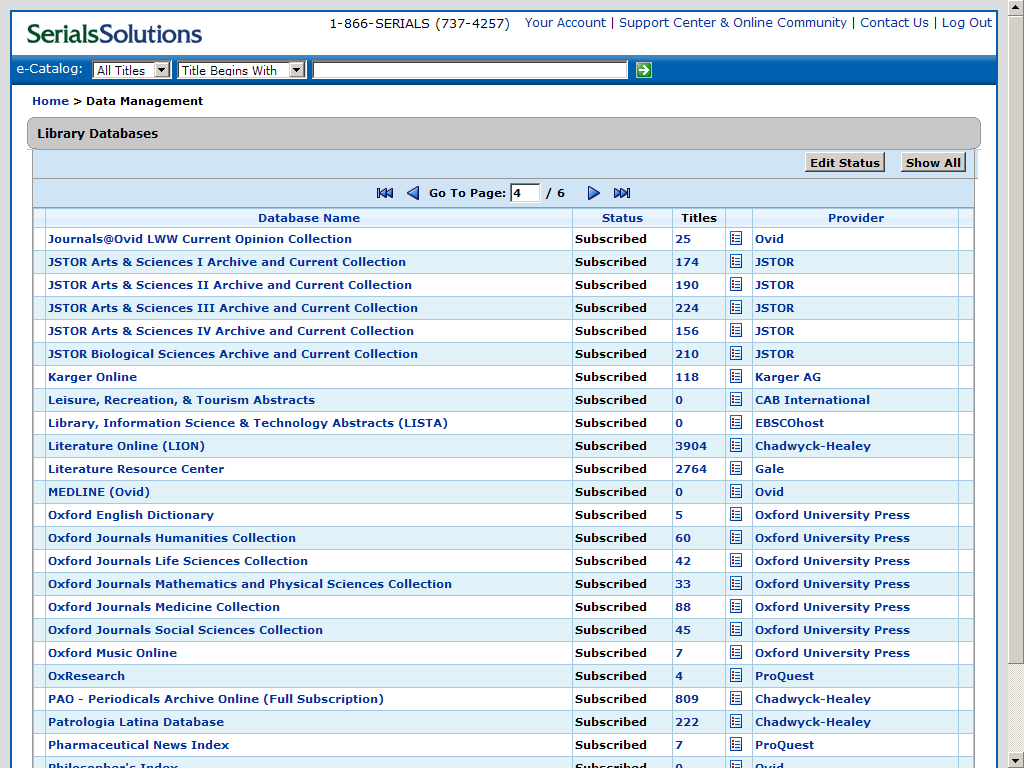Image resolution: width=1024 pixels, height=768 pixels.
Task: Sort by Provider column header
Action: point(856,218)
